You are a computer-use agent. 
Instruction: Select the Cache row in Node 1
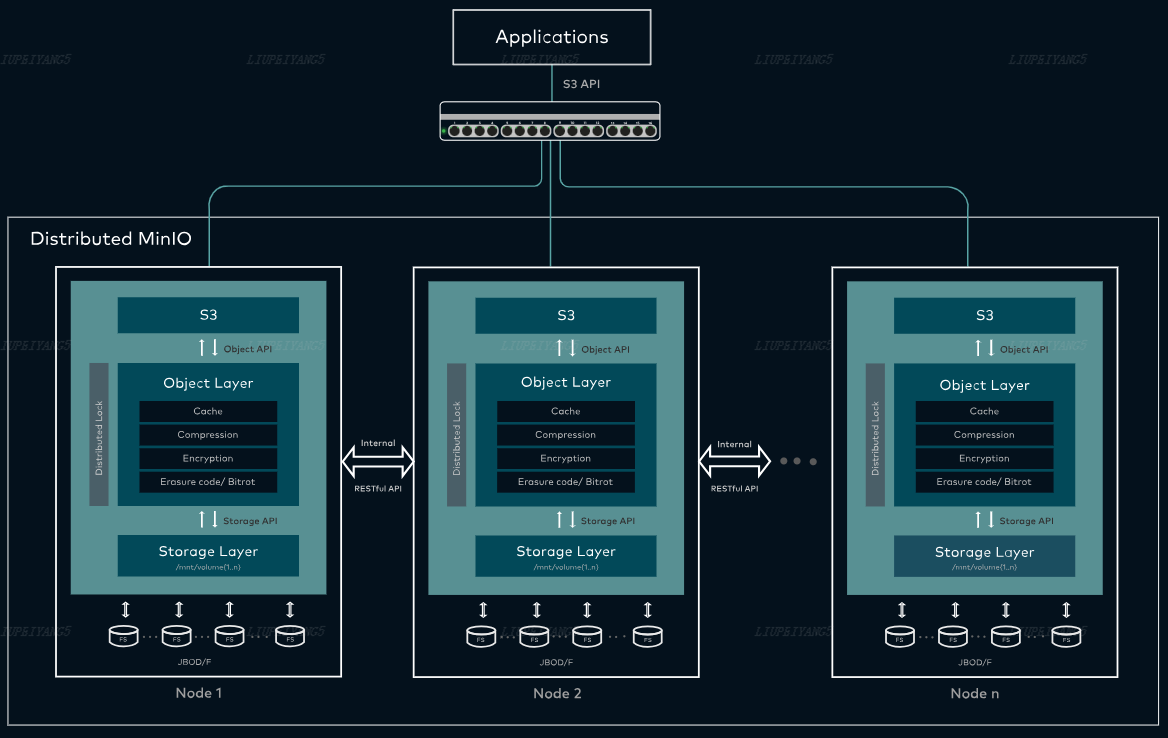208,411
